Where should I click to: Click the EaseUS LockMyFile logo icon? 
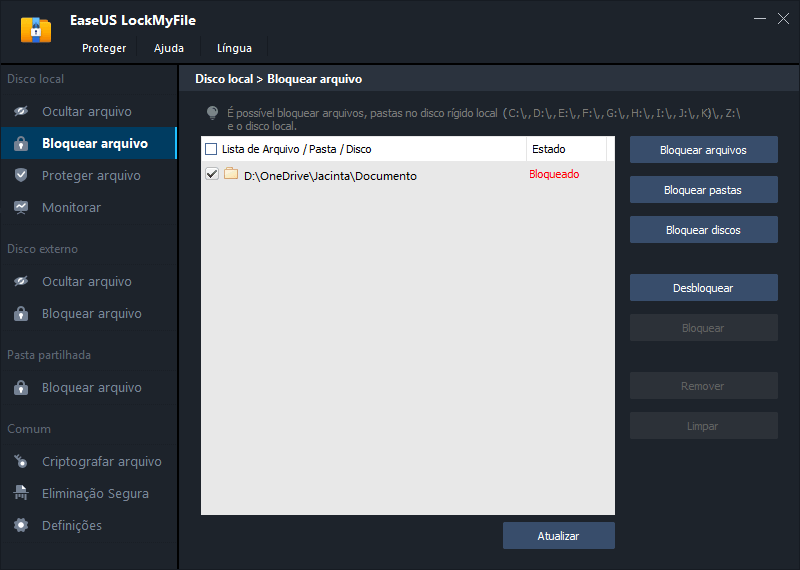pyautogui.click(x=36, y=30)
